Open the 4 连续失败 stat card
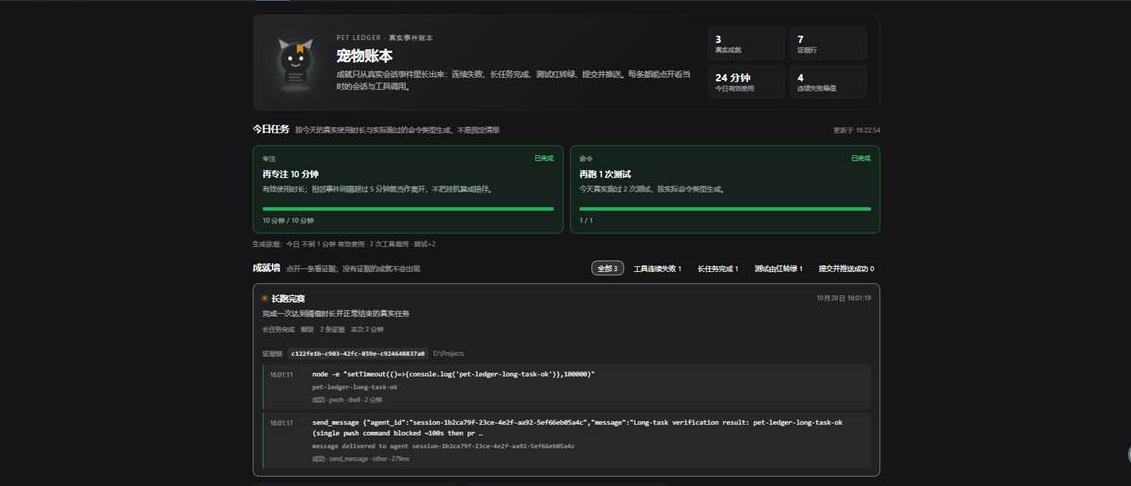The height and width of the screenshot is (486, 1131). 828,81
